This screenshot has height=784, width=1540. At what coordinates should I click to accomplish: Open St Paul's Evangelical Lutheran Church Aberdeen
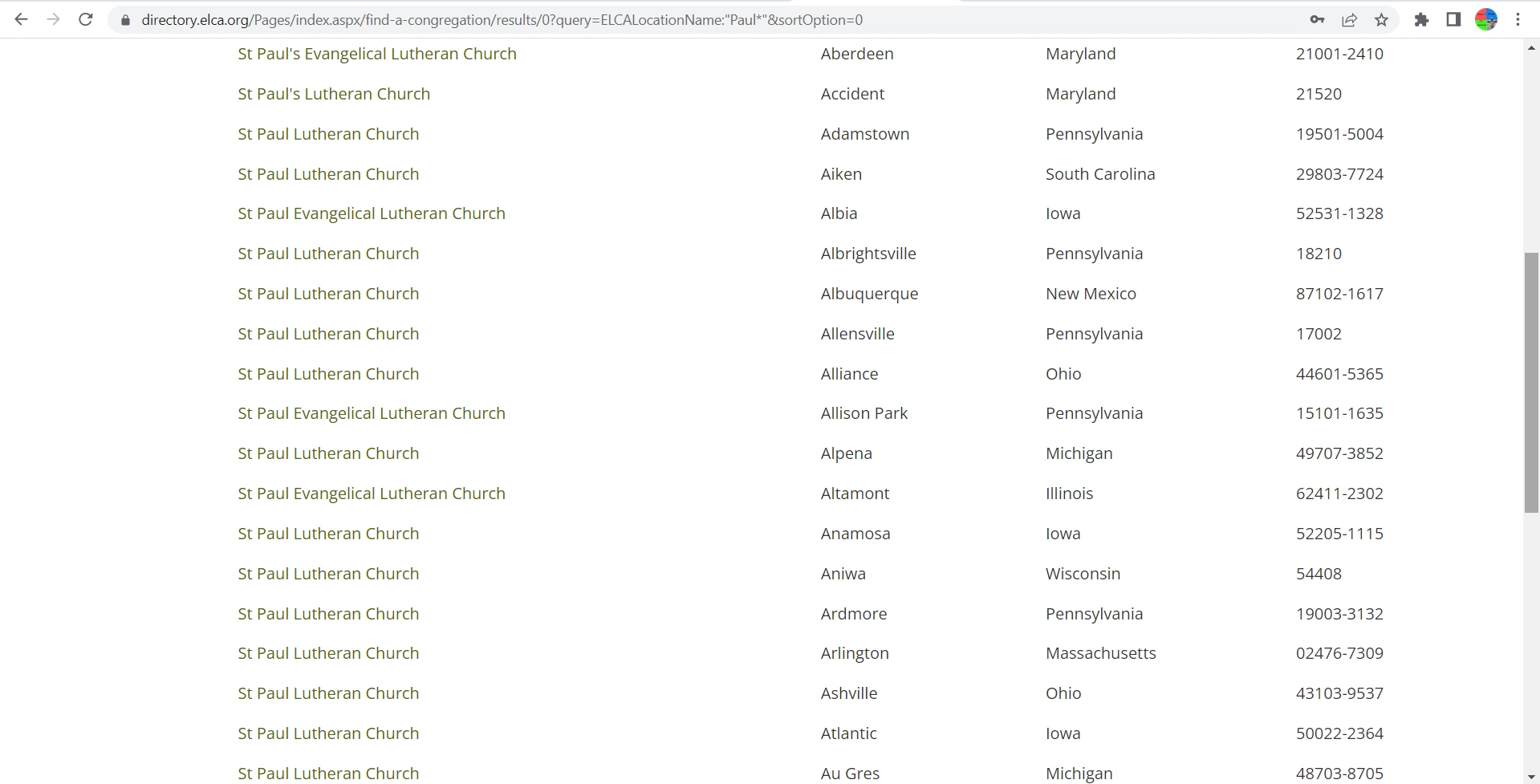pyautogui.click(x=377, y=54)
